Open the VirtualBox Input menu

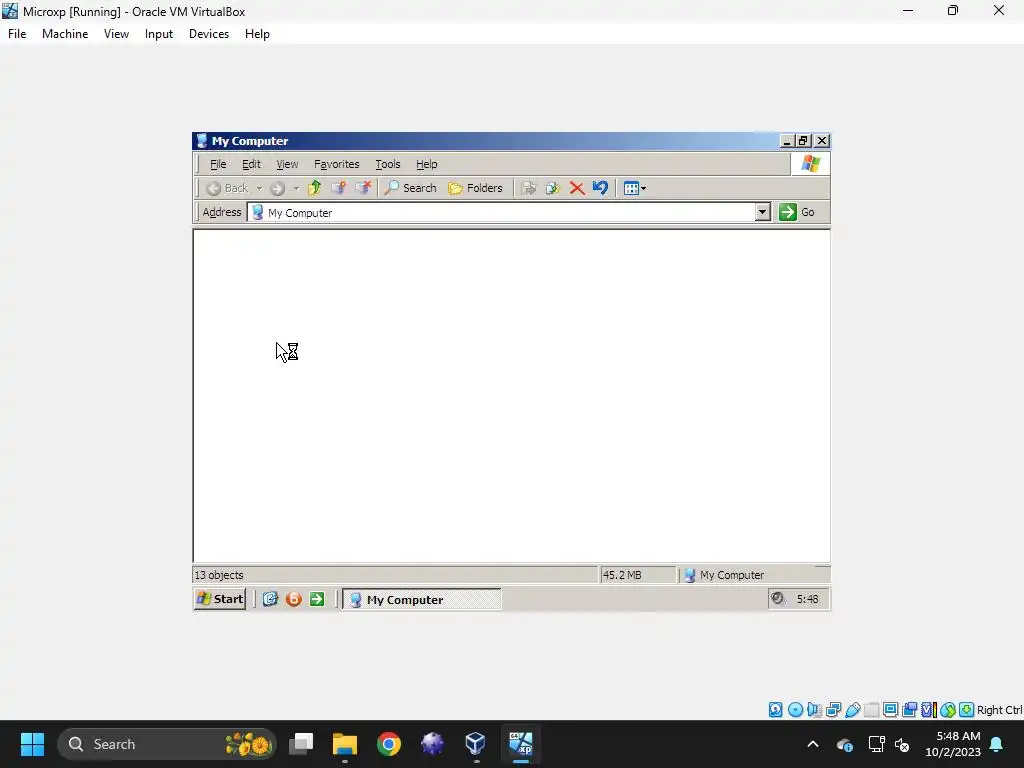[x=159, y=34]
